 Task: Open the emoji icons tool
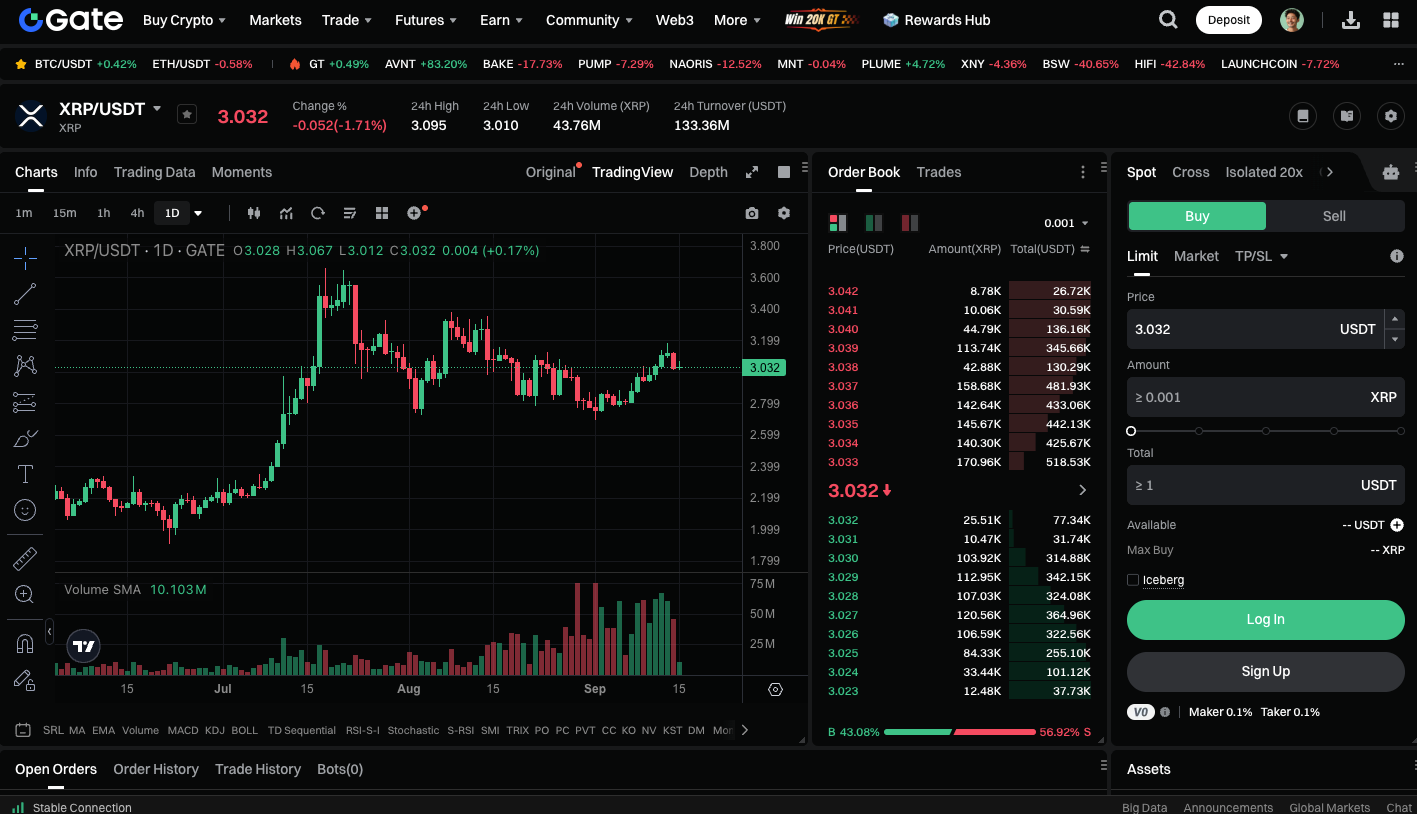(x=25, y=510)
